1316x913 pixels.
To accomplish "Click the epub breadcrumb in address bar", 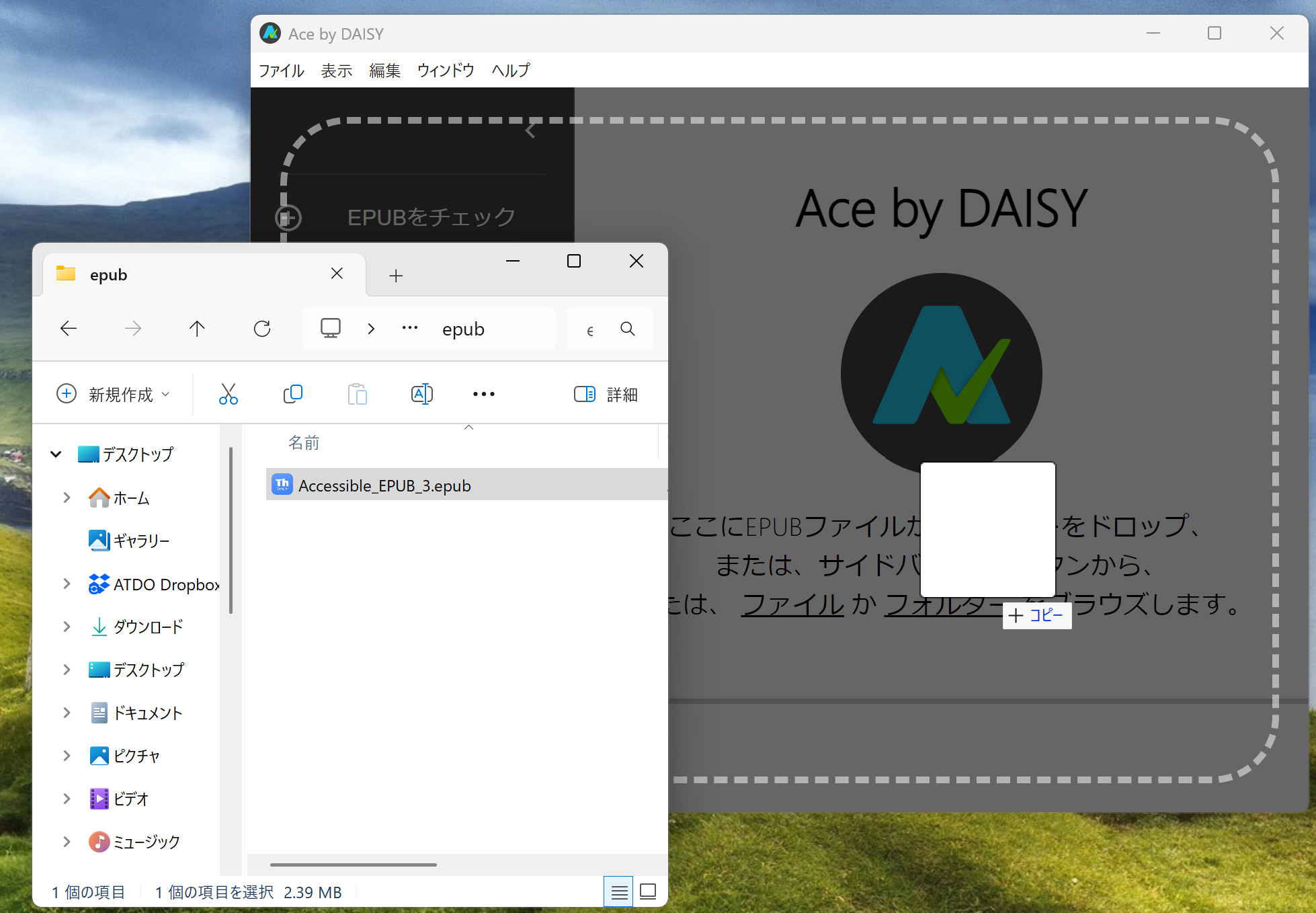I will click(463, 329).
